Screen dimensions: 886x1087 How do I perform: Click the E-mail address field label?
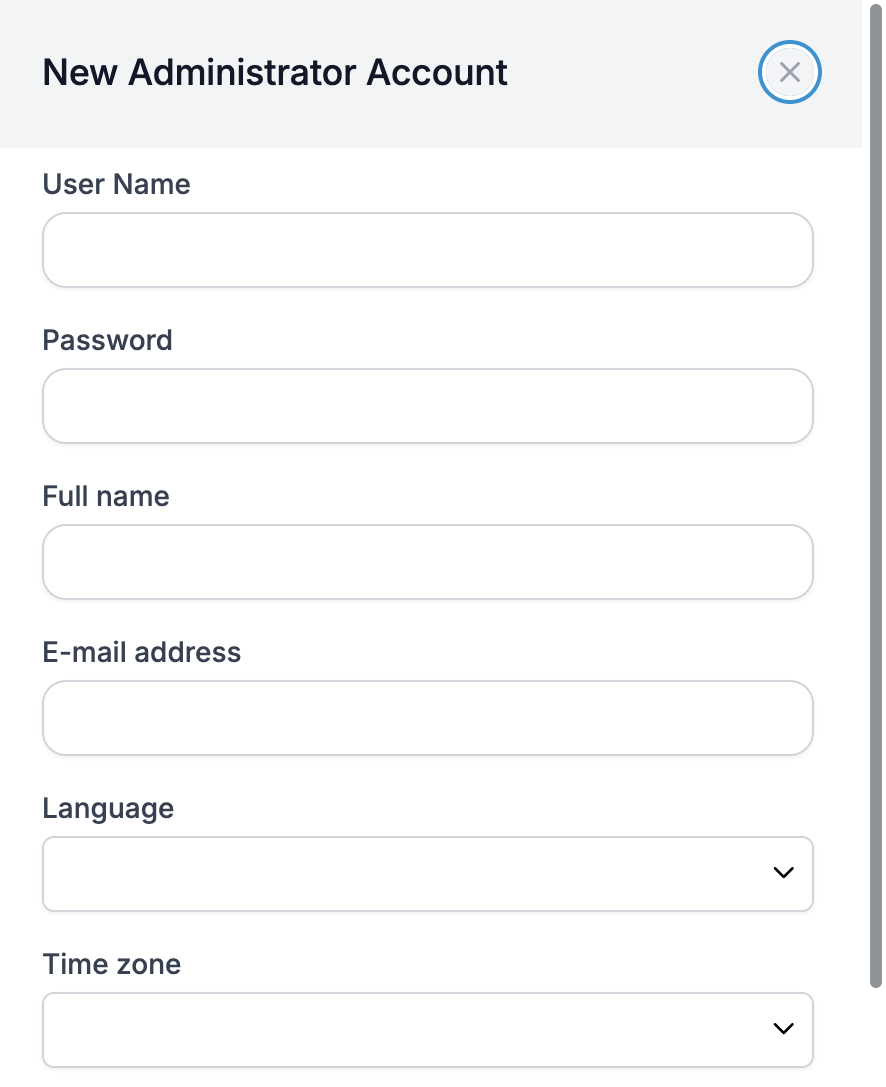coord(142,652)
